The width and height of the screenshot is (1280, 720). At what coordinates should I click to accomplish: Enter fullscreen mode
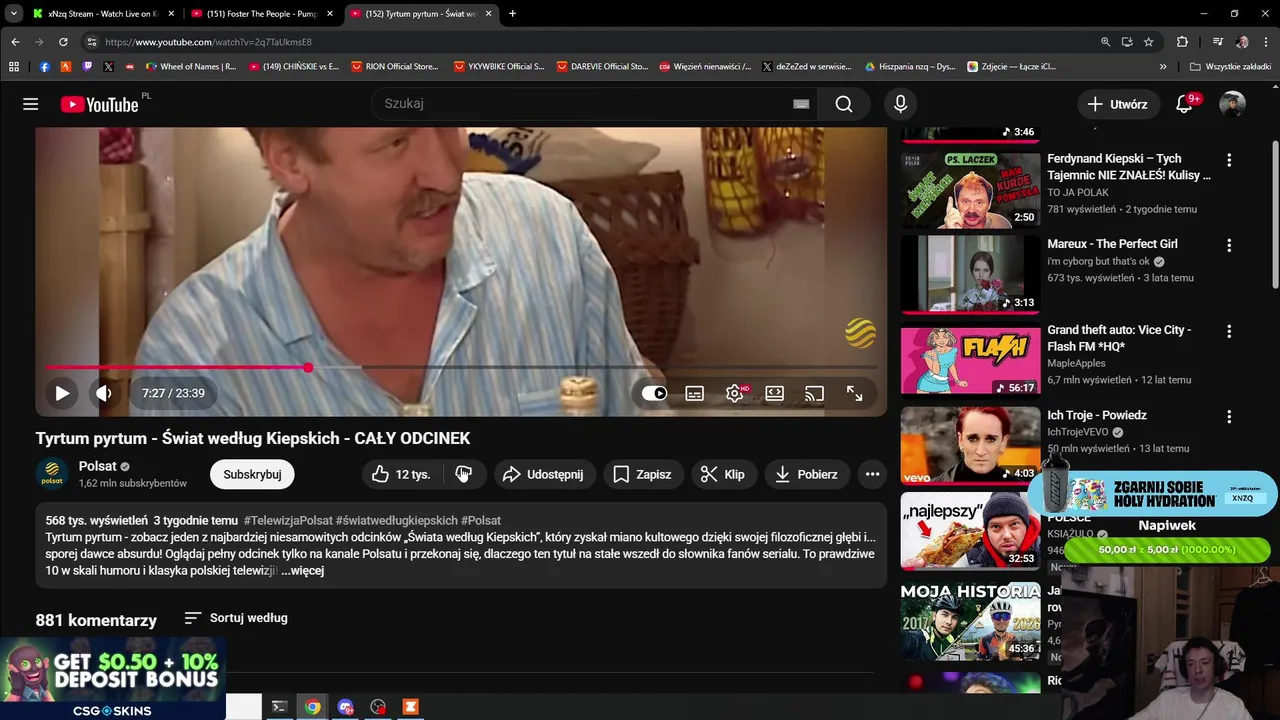pos(854,393)
